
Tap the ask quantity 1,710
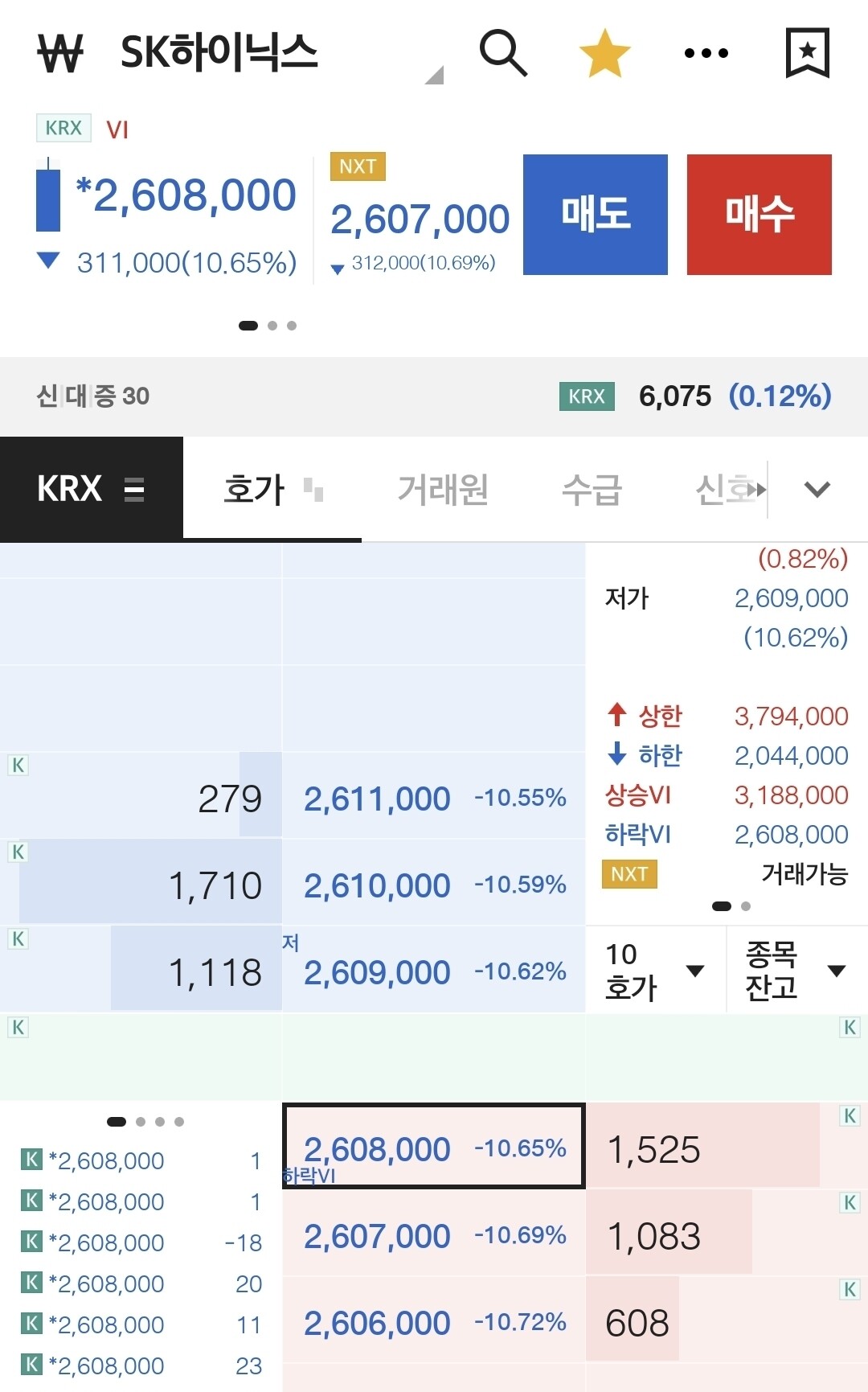215,885
